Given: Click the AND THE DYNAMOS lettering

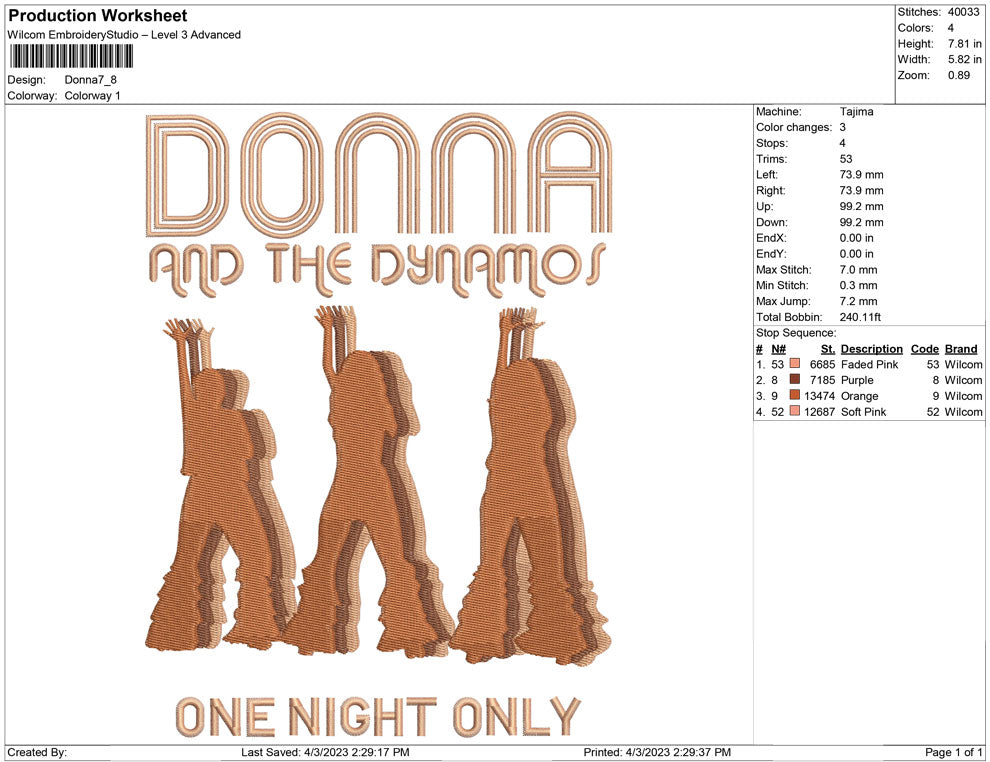Looking at the screenshot, I should [x=378, y=269].
